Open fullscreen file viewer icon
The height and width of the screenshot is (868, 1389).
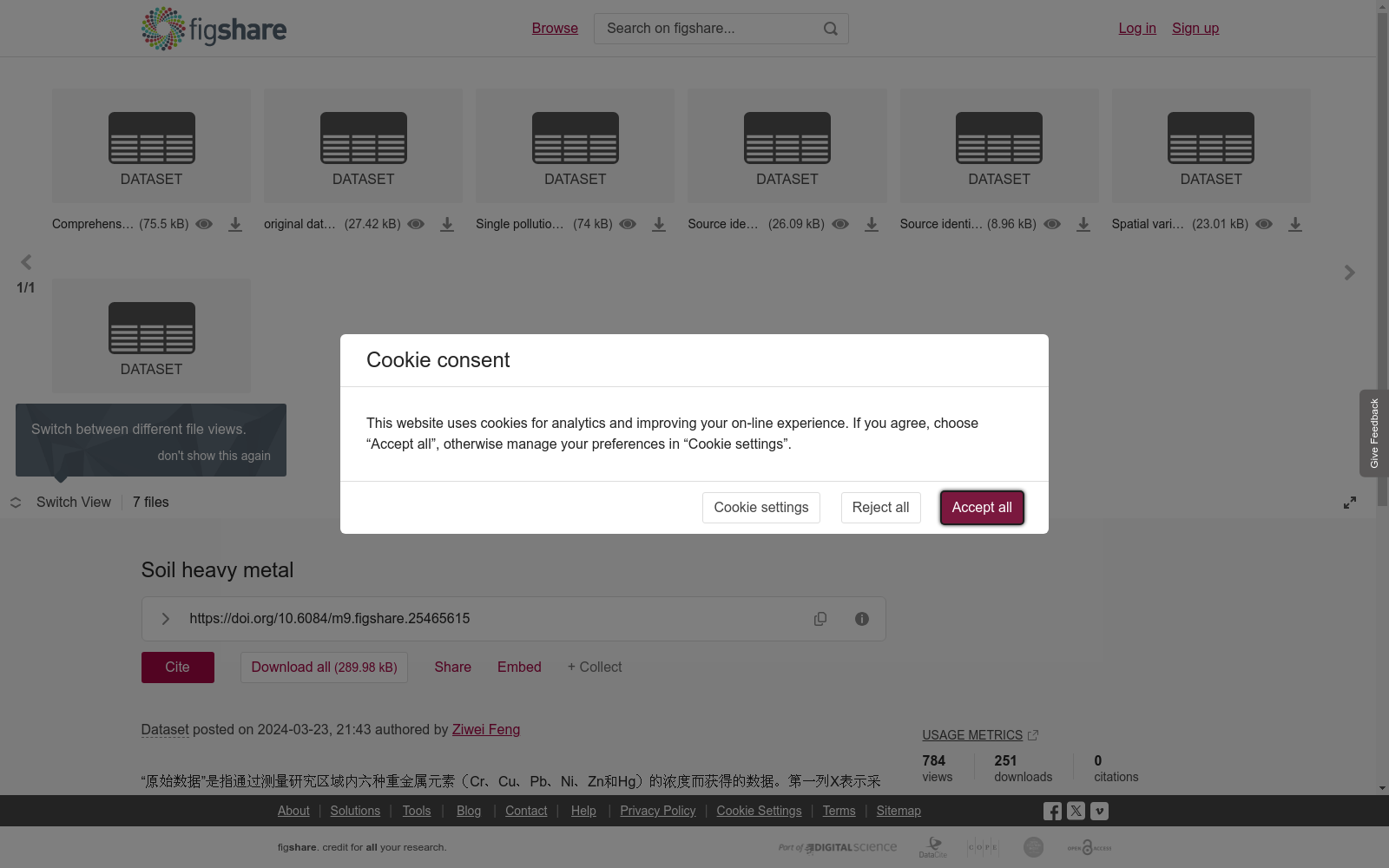[1350, 503]
